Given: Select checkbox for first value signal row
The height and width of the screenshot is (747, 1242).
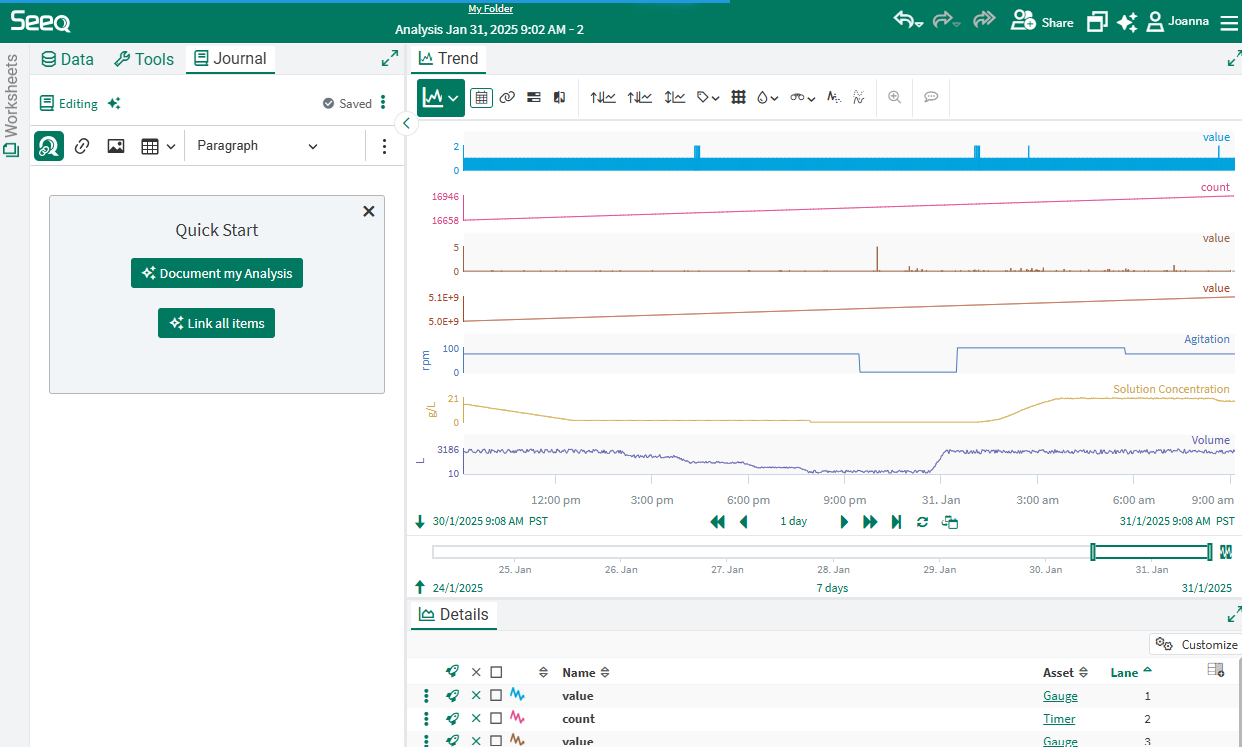Looking at the screenshot, I should [x=496, y=696].
